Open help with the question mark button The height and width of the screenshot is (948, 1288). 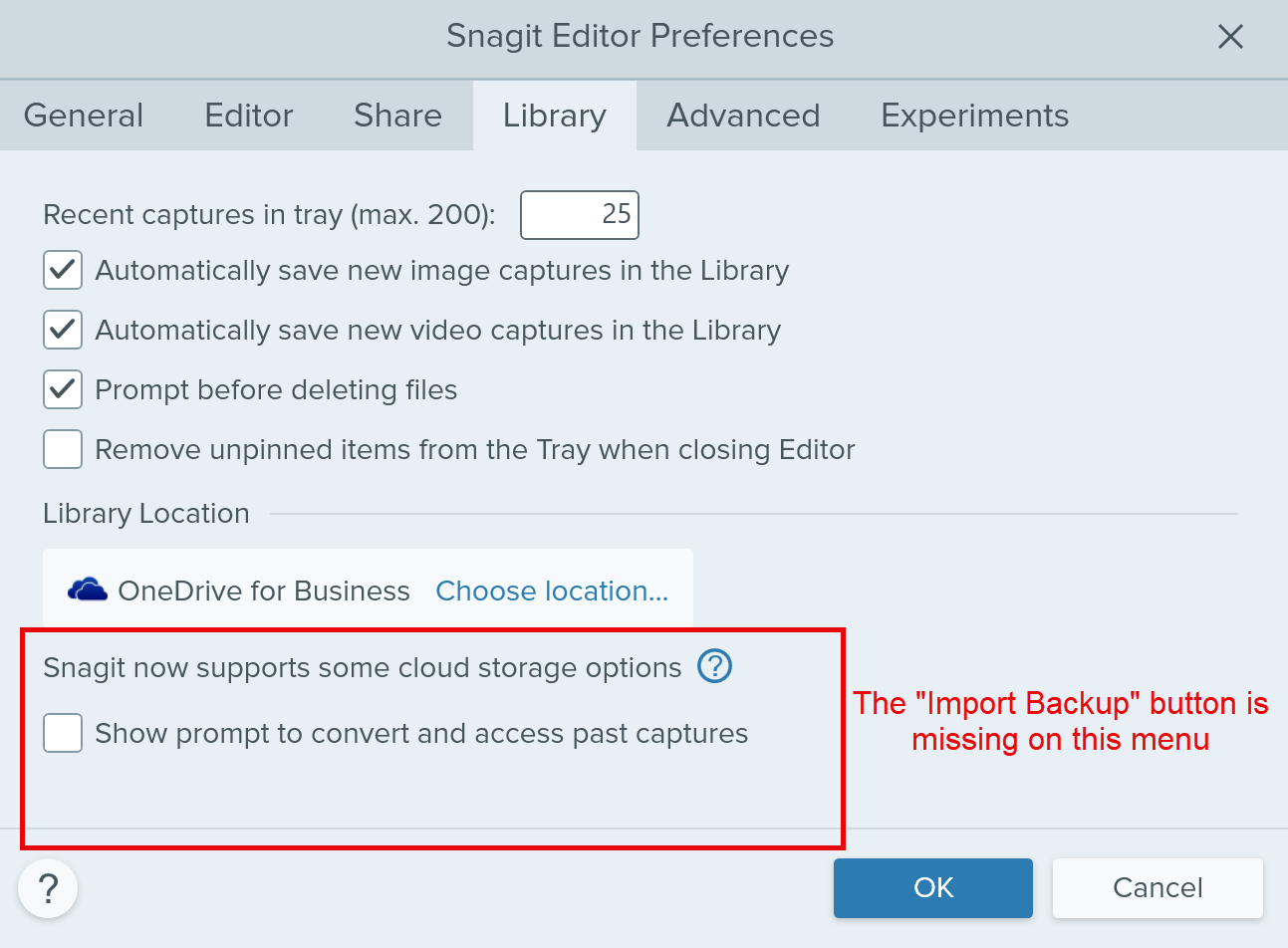(x=48, y=887)
